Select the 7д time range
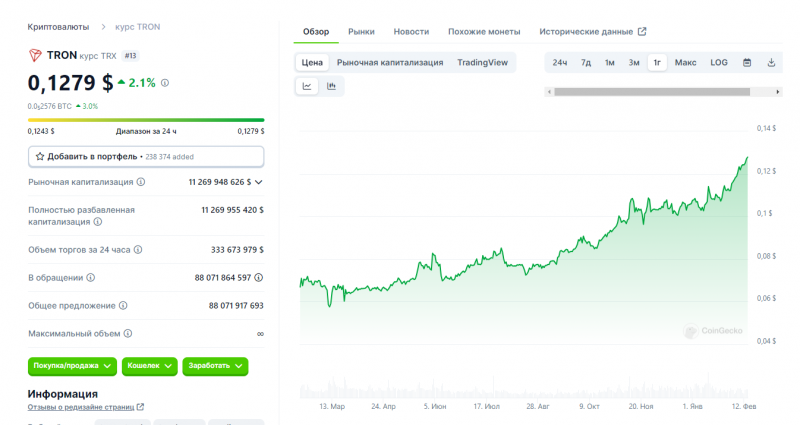The width and height of the screenshot is (800, 425). coord(586,62)
